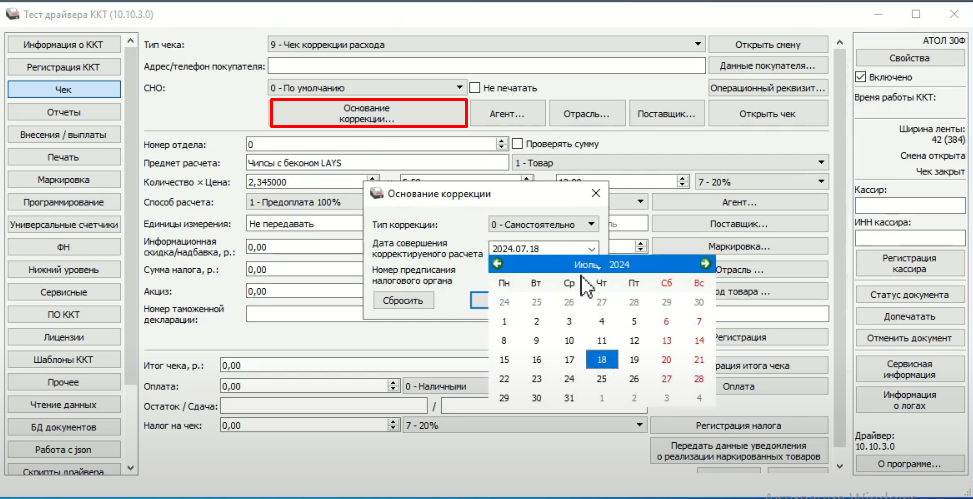Click the Основание коррекции button

pos(368,113)
